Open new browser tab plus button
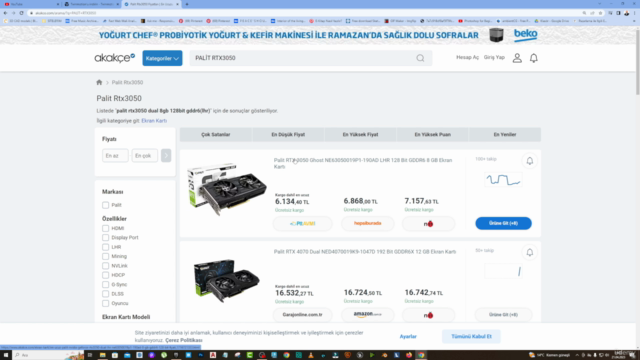 point(187,4)
